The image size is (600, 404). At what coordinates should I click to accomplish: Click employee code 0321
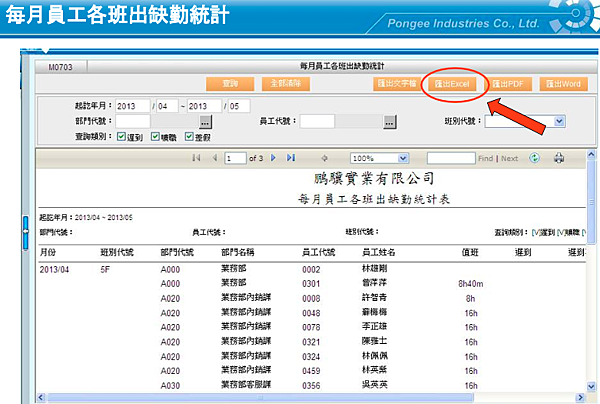click(x=311, y=342)
